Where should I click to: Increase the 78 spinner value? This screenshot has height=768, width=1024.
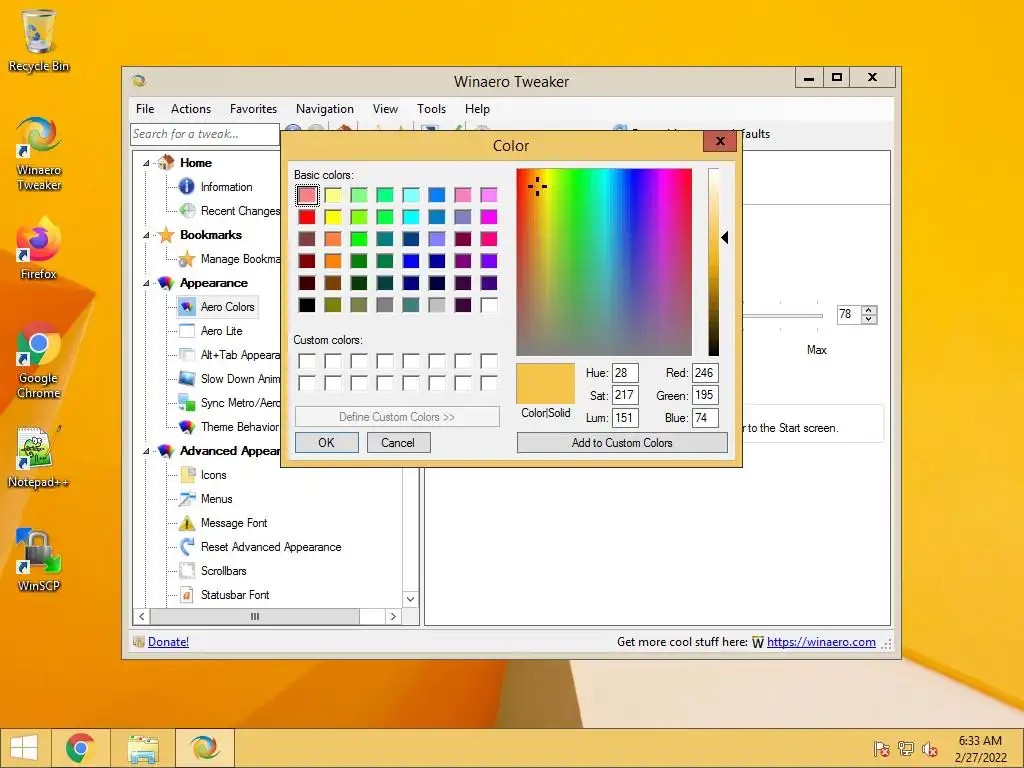pyautogui.click(x=869, y=310)
